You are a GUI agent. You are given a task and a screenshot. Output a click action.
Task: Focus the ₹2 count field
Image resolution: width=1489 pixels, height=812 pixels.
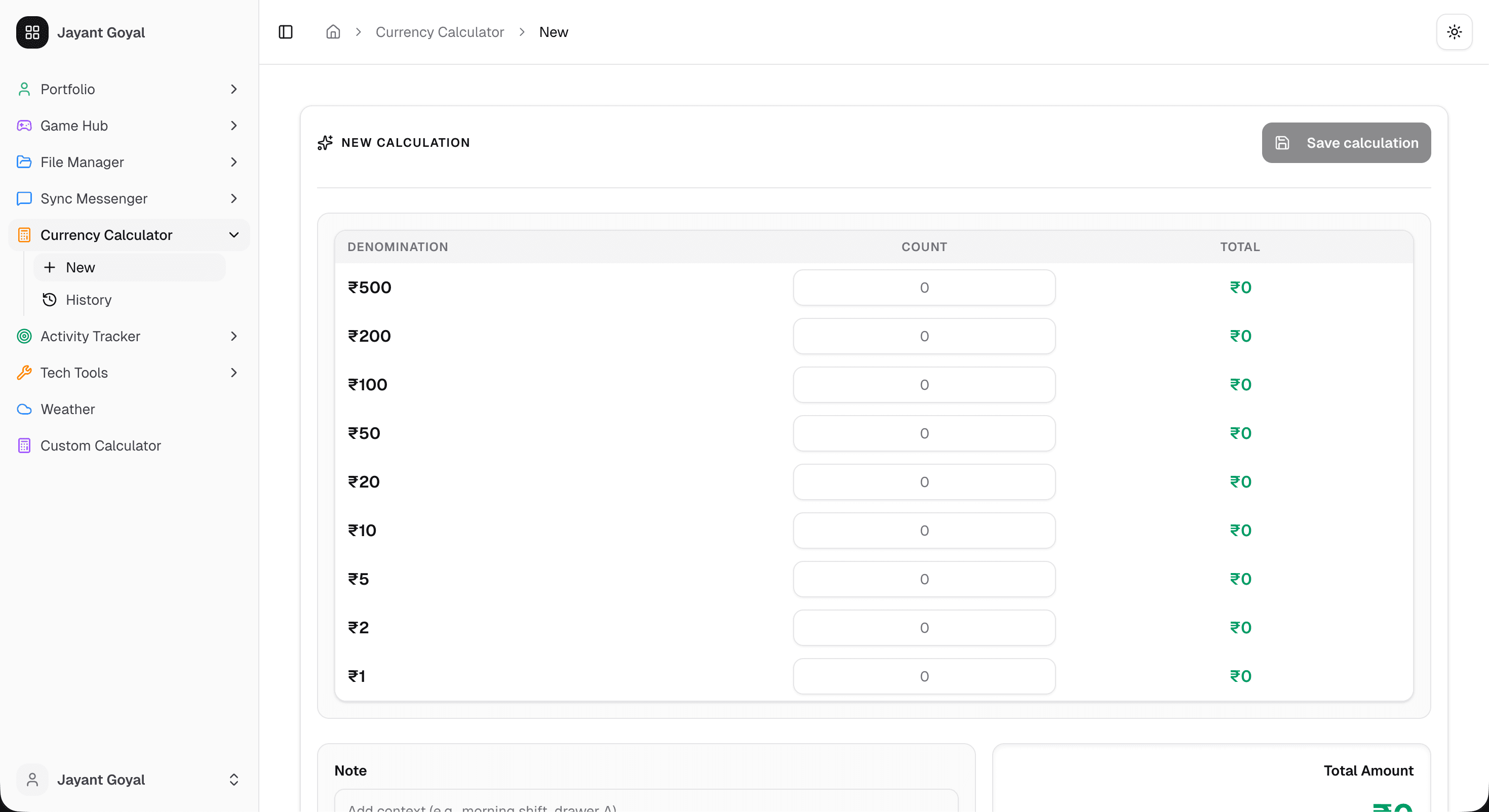click(924, 627)
